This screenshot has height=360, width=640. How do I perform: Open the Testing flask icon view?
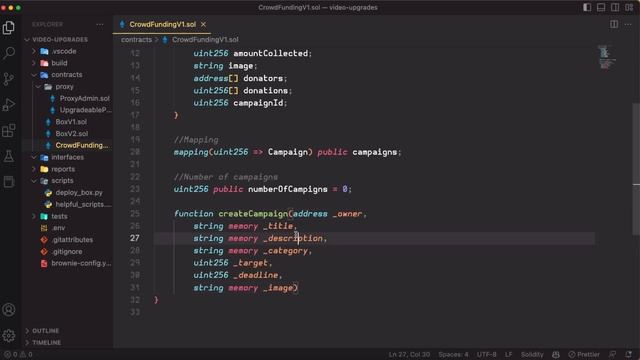[x=9, y=156]
